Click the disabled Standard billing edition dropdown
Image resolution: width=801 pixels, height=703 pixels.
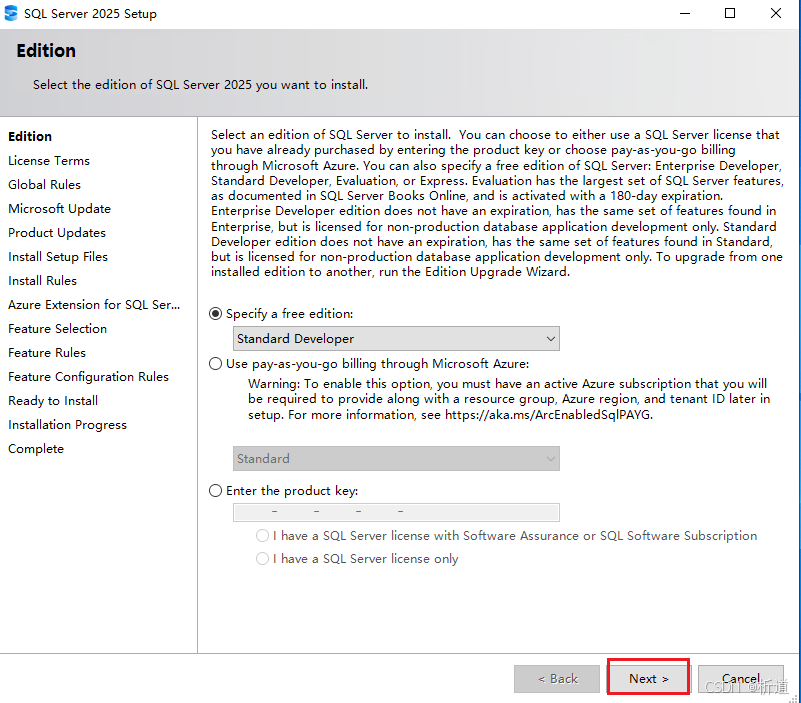[395, 459]
